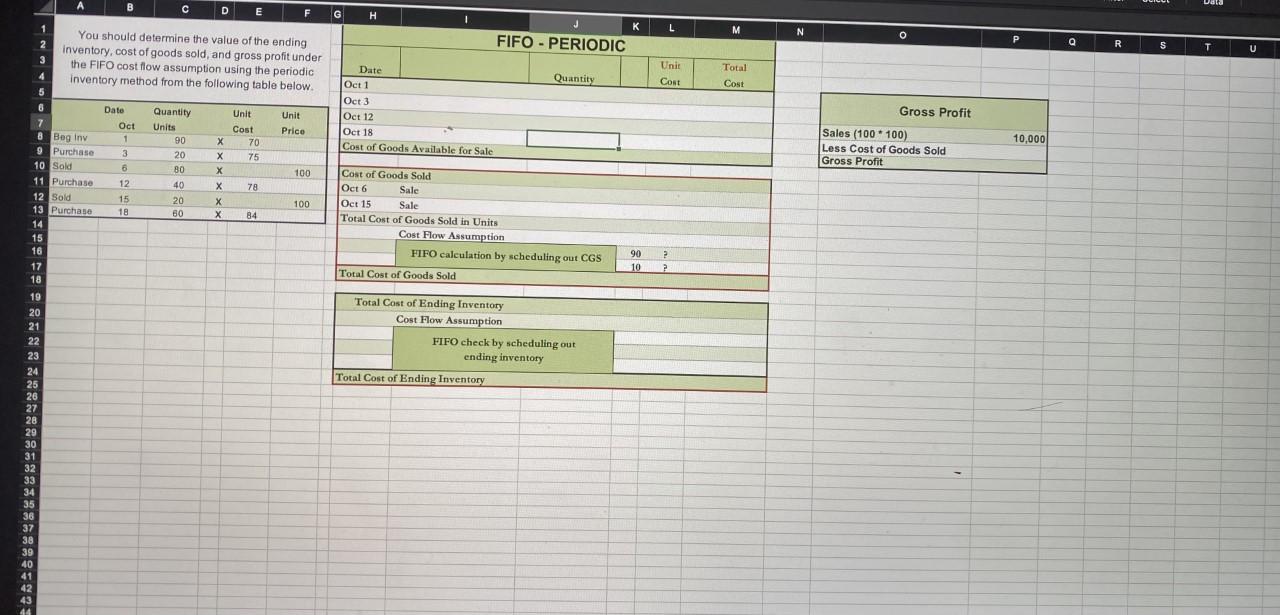Select the Oct 6 Sale row label
1280x615 pixels.
click(380, 189)
